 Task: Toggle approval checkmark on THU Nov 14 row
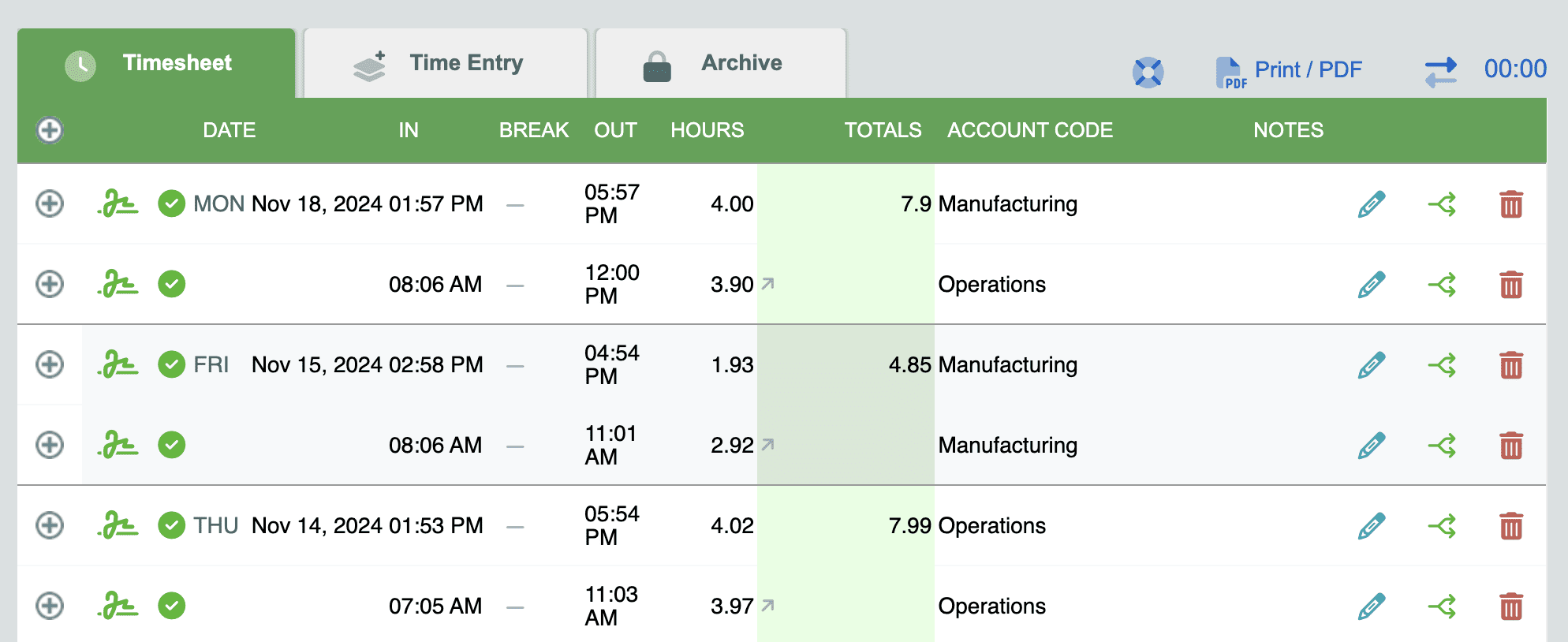click(171, 525)
